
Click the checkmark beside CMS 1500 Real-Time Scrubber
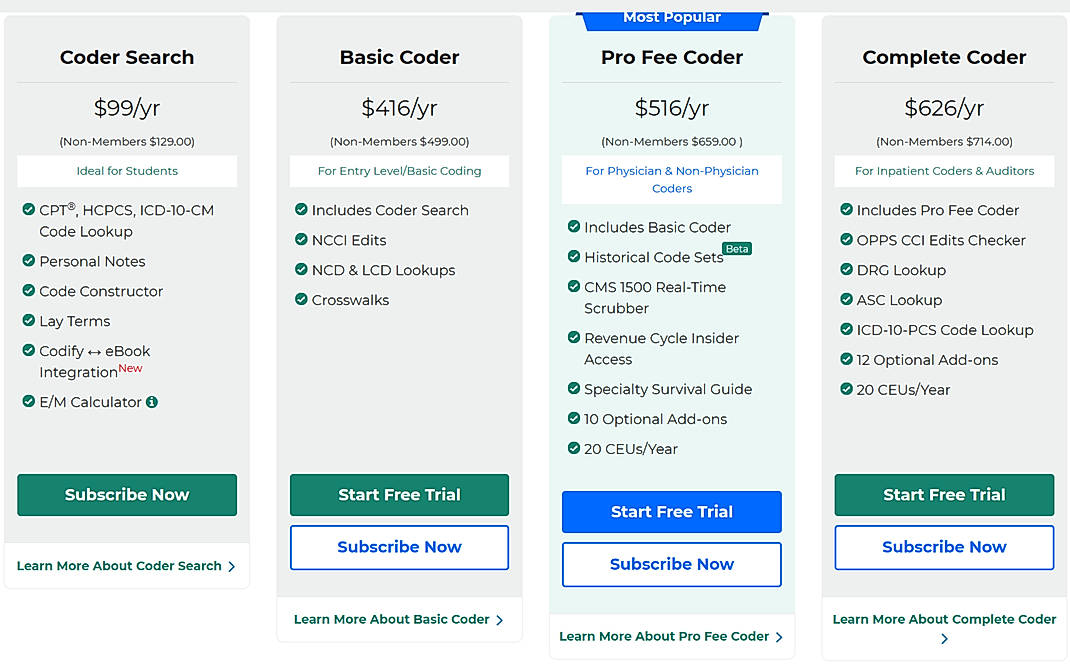coord(573,287)
